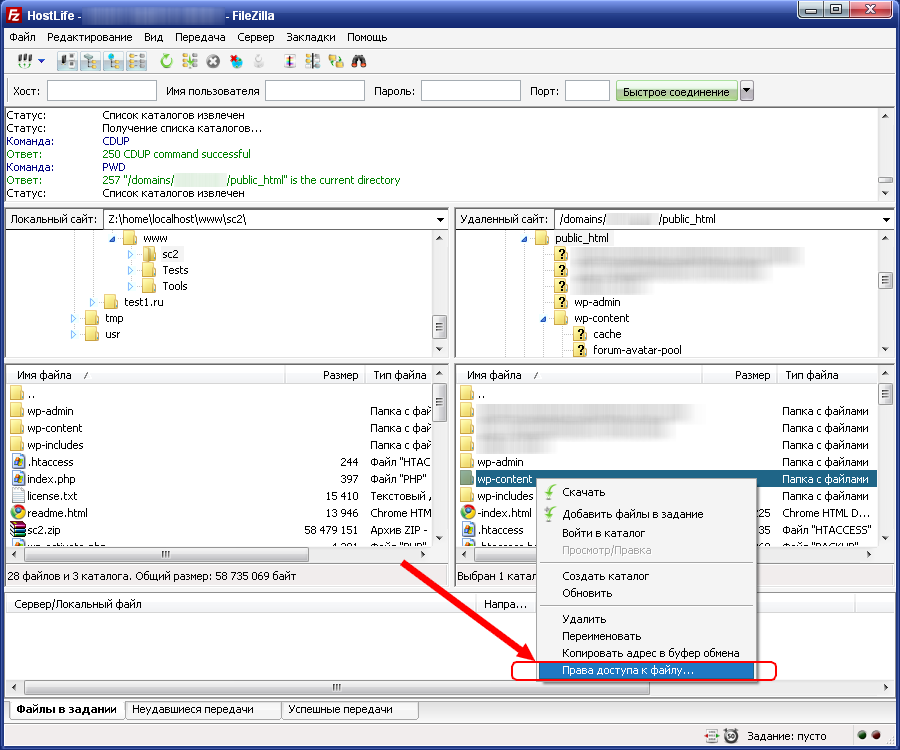Open the Удаленный сайт path dropdown
Screen dimensions: 900x750
pyautogui.click(x=886, y=219)
